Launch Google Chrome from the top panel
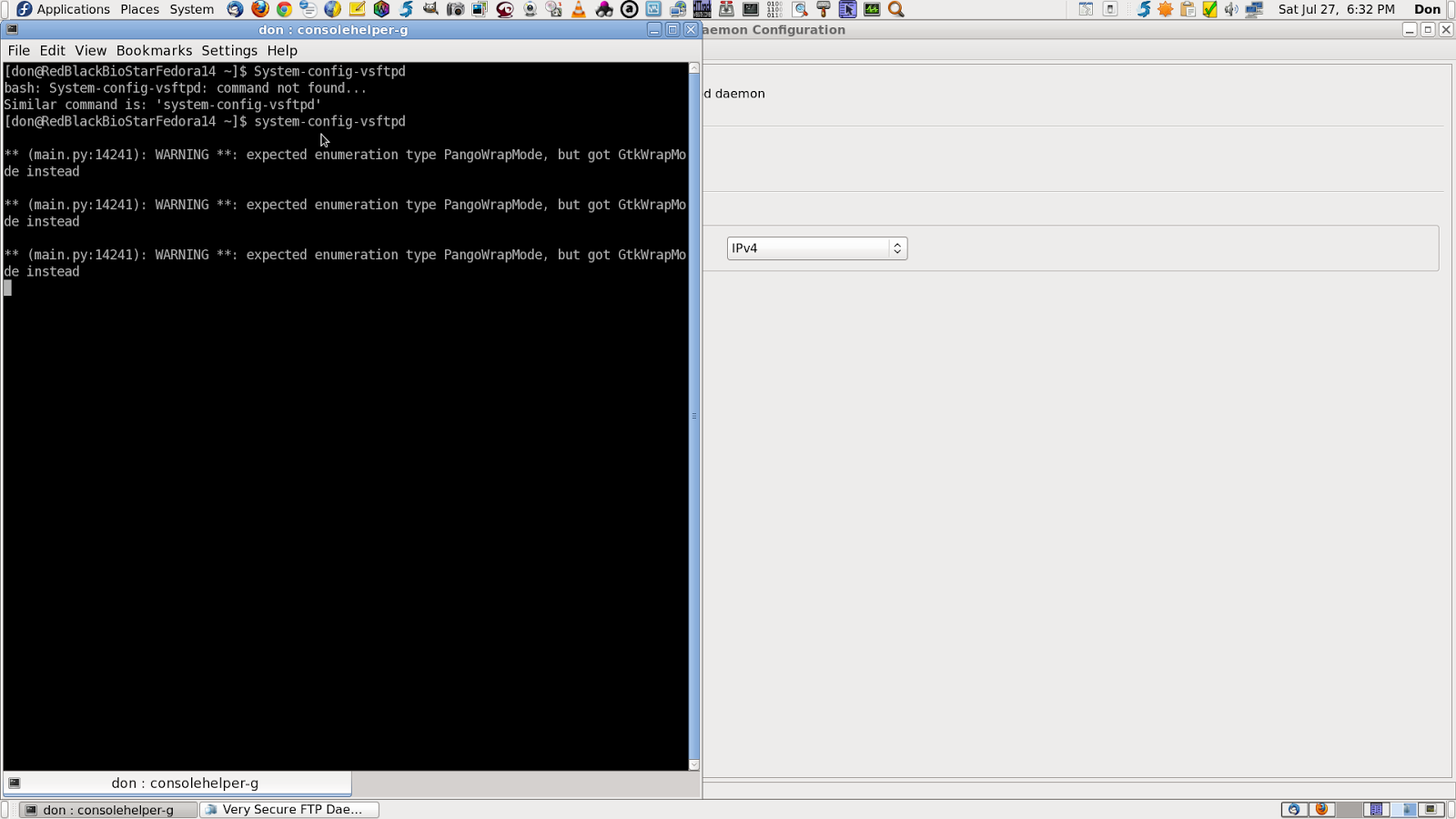 [x=284, y=9]
